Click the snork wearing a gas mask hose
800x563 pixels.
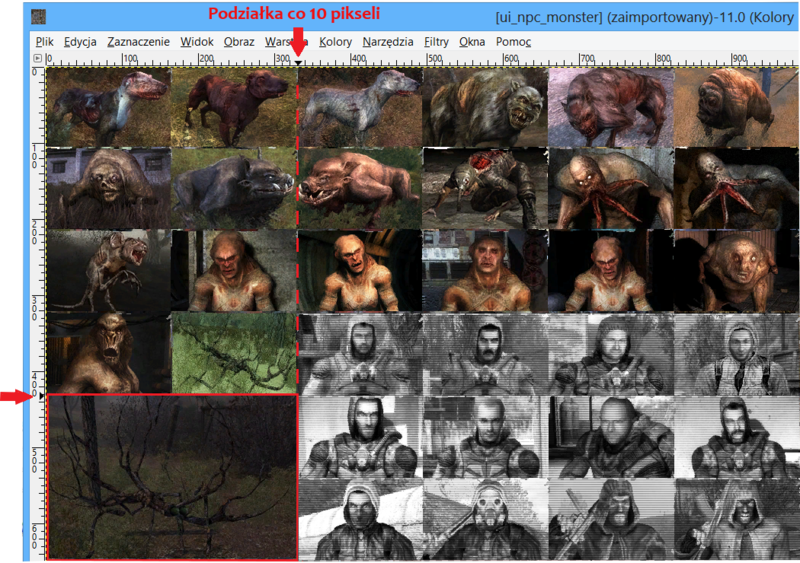click(485, 188)
